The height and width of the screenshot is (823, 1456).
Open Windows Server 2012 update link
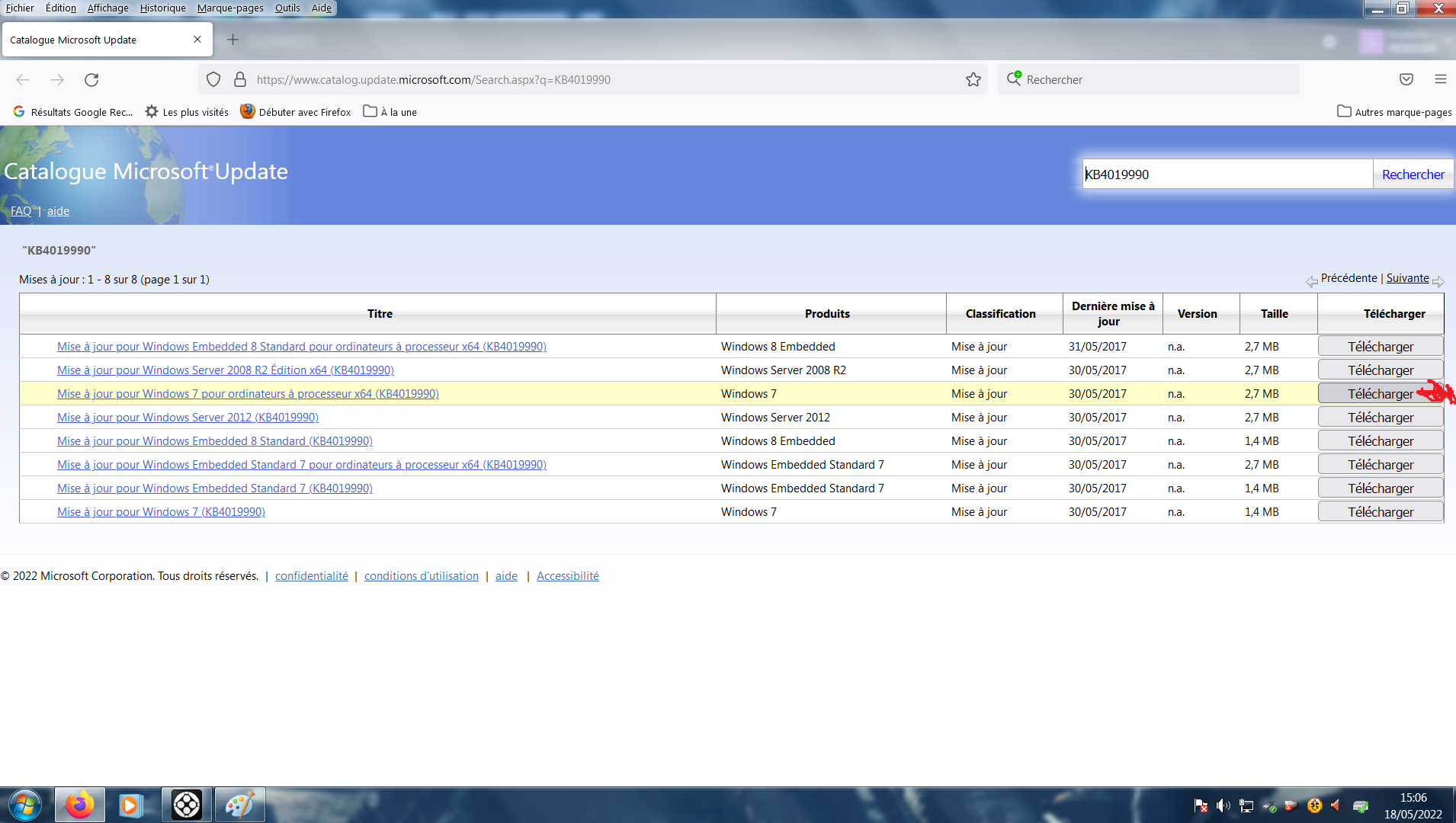click(x=188, y=418)
